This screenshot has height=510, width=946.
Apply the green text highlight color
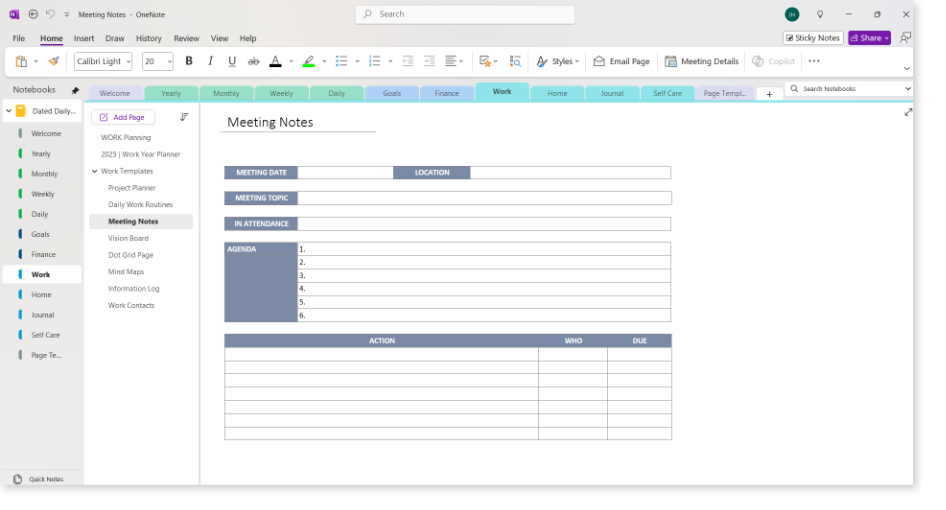[308, 61]
